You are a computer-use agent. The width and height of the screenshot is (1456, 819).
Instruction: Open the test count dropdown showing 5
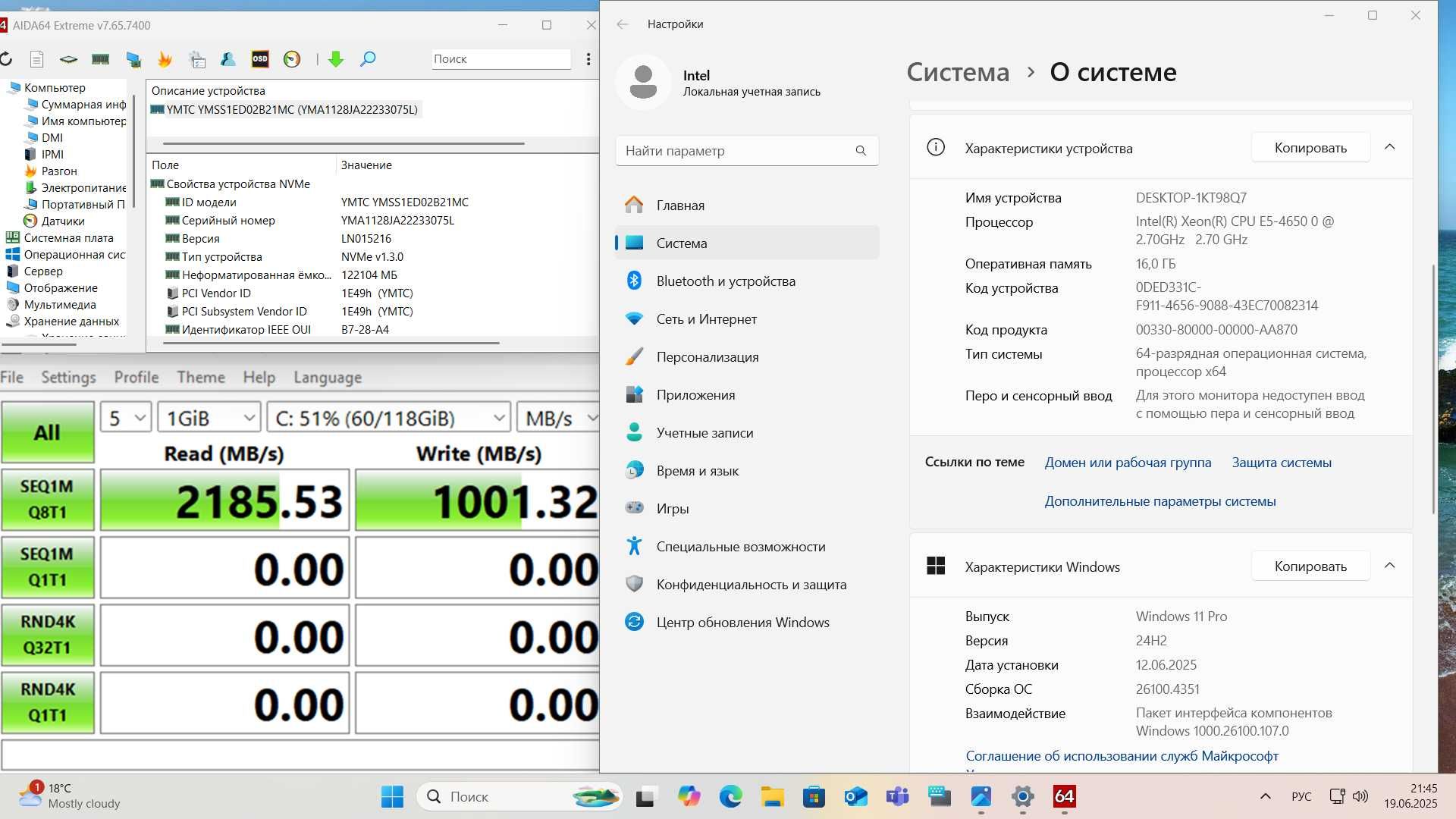(x=126, y=418)
